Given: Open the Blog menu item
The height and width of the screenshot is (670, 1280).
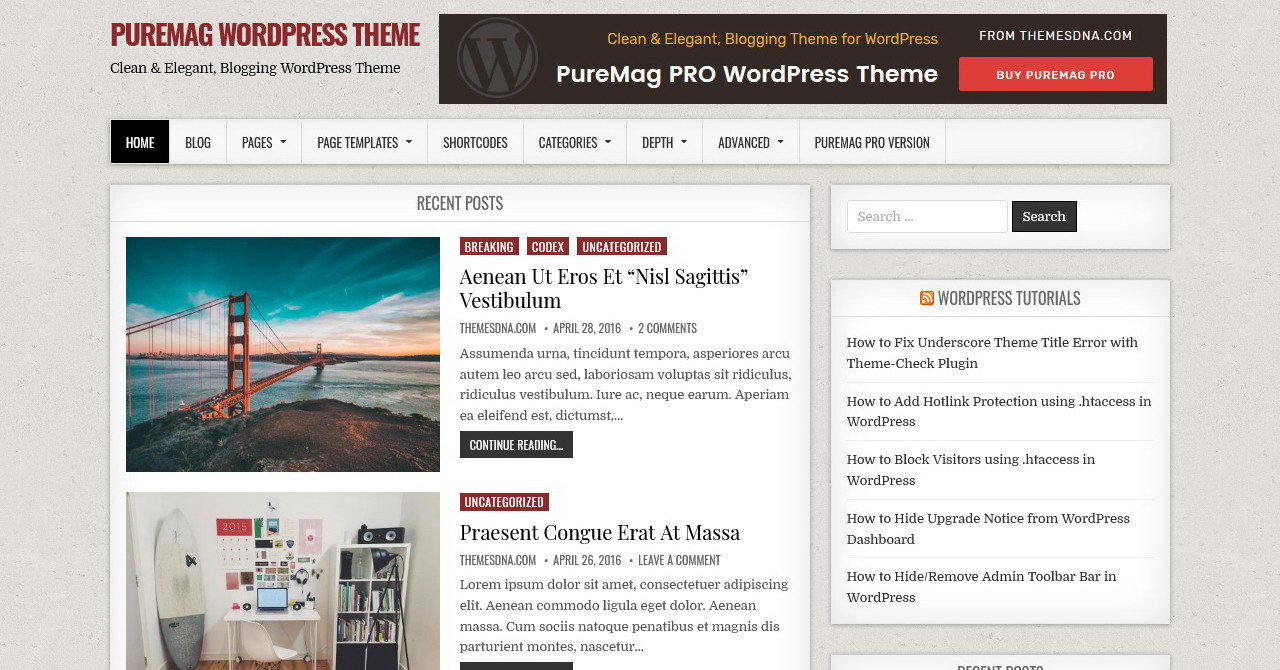Looking at the screenshot, I should pyautogui.click(x=198, y=142).
